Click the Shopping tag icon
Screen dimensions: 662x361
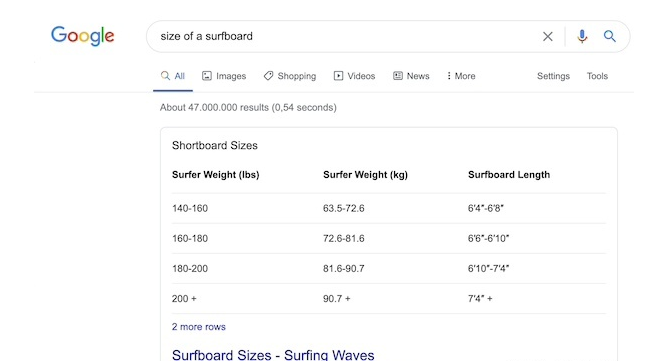[269, 76]
